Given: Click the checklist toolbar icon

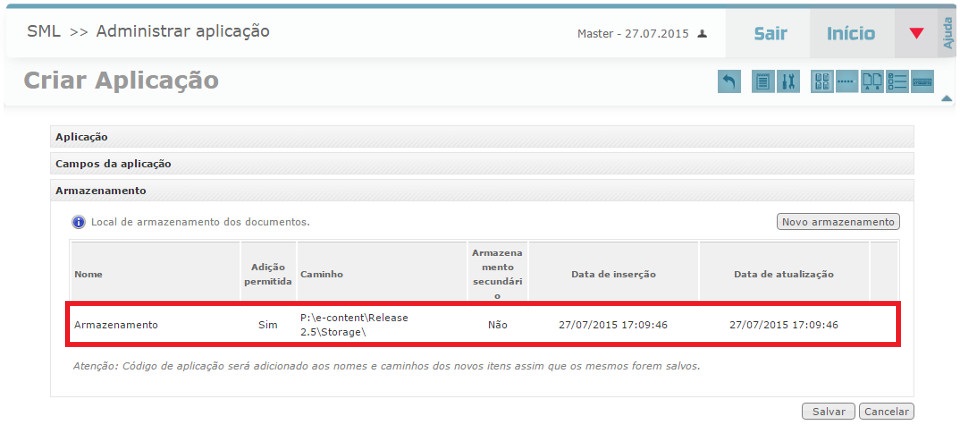Looking at the screenshot, I should pos(897,81).
